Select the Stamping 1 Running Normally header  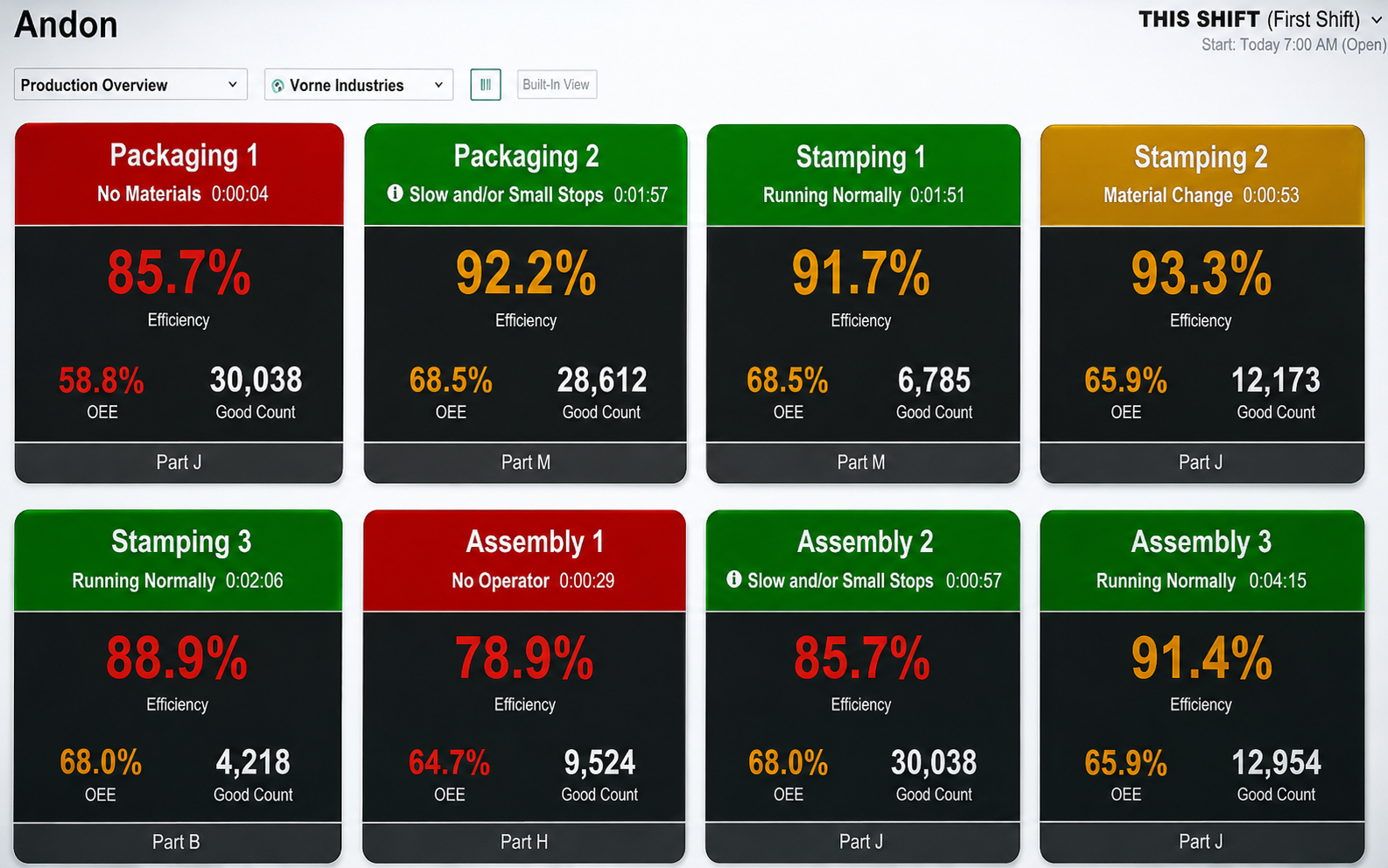pos(864,175)
